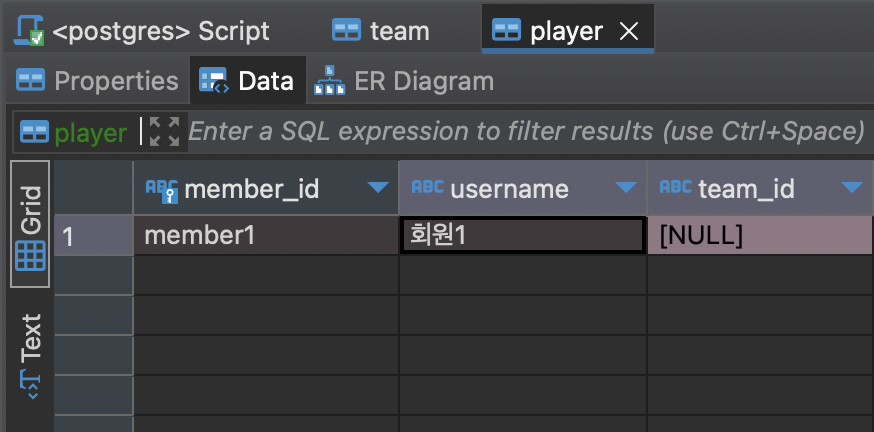
Task: Switch to the team table tab
Action: [x=381, y=31]
